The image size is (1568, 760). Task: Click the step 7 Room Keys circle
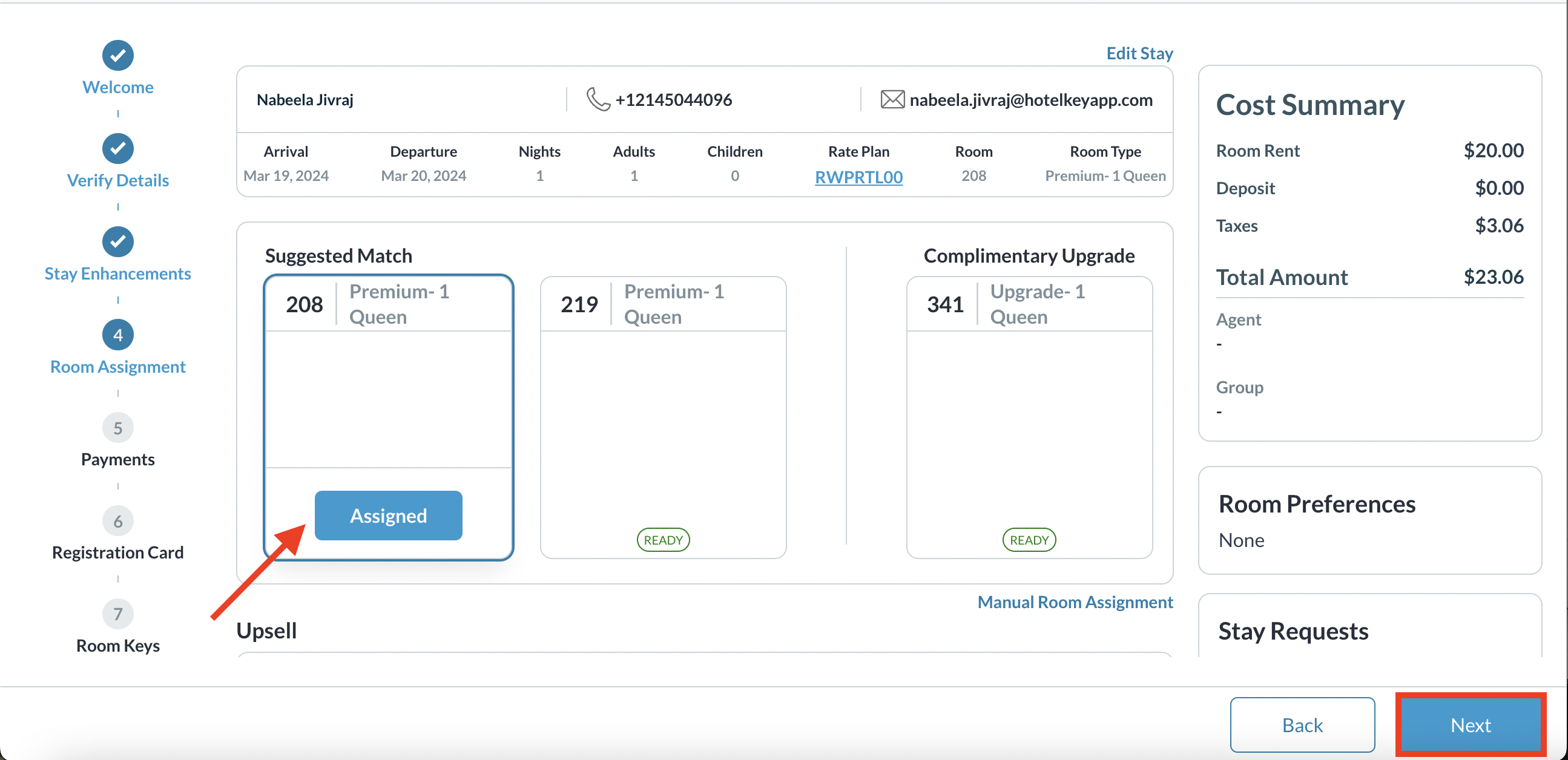(117, 614)
